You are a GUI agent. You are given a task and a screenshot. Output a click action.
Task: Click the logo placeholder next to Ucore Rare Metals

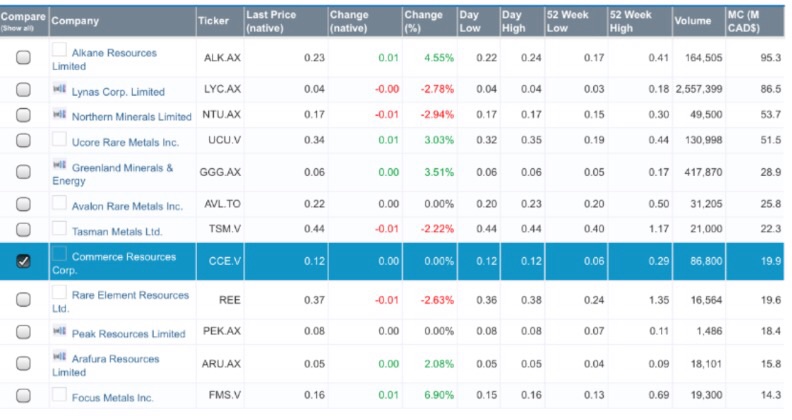(x=60, y=141)
